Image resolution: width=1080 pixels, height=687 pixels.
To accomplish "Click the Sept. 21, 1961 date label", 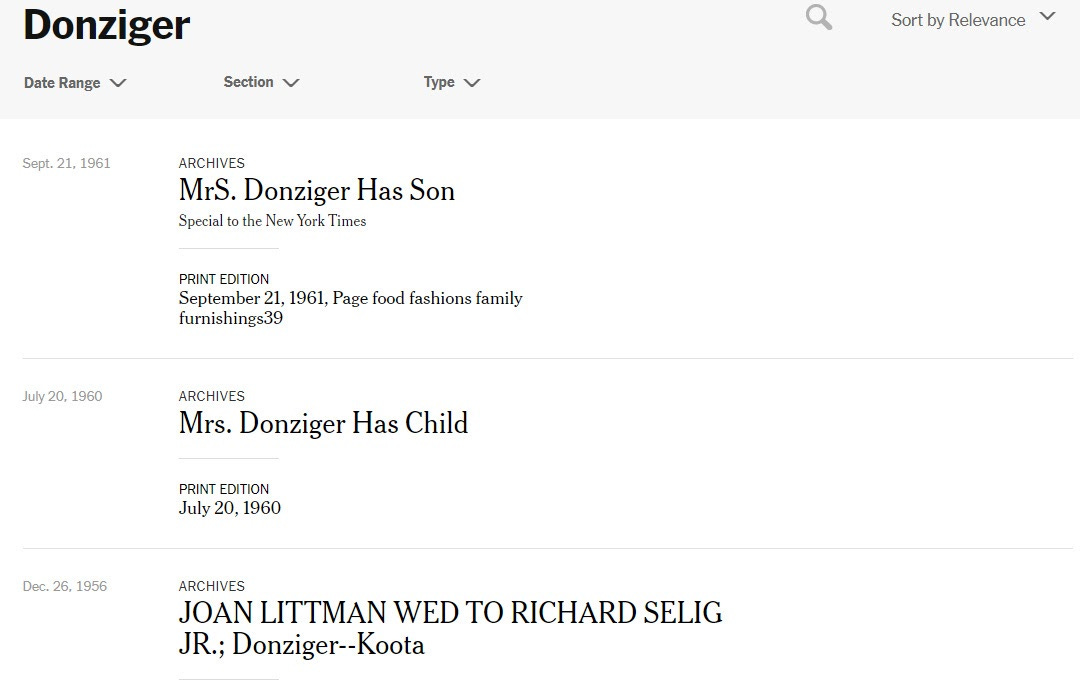I will (66, 163).
